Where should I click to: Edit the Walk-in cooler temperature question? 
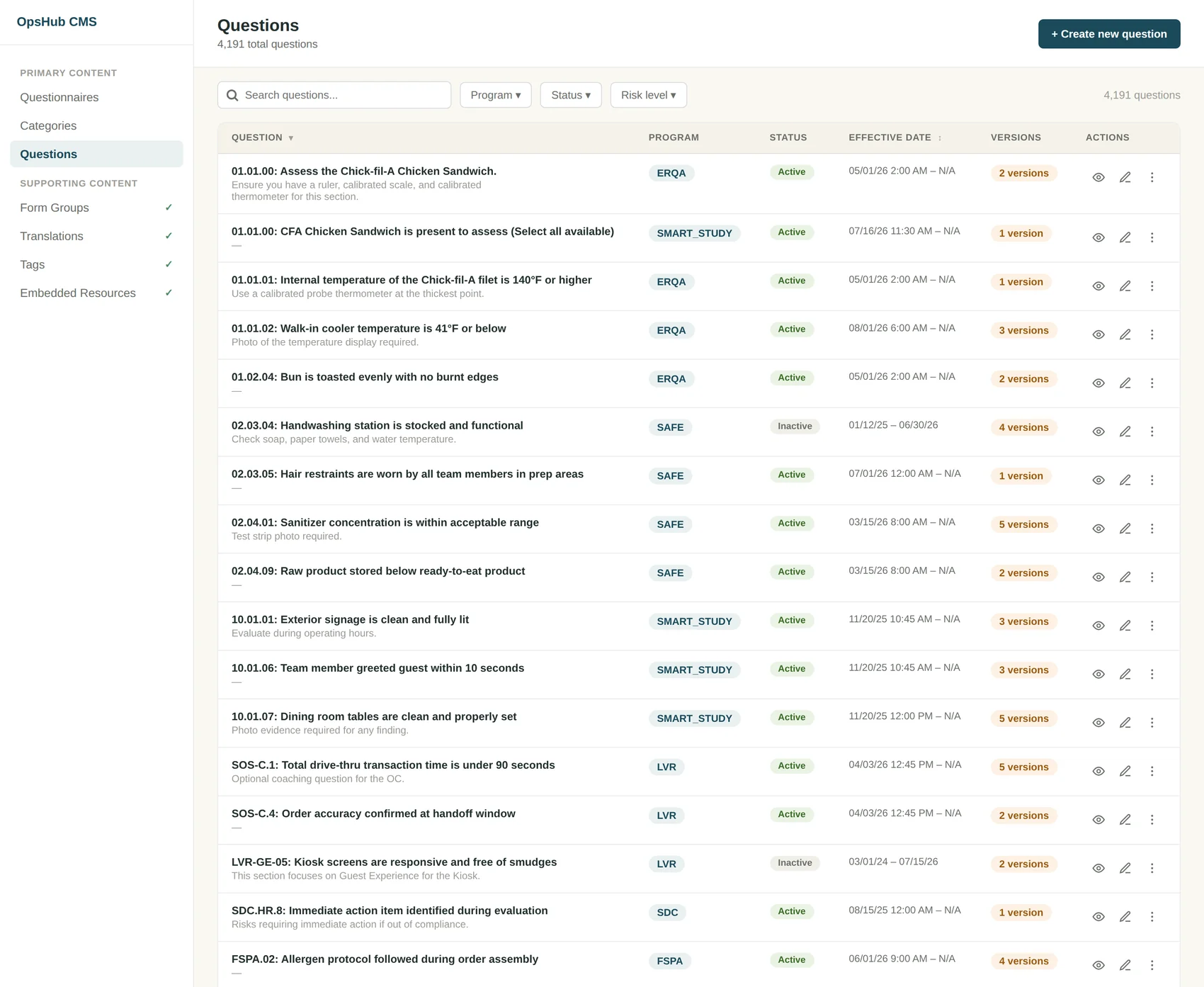click(1125, 334)
